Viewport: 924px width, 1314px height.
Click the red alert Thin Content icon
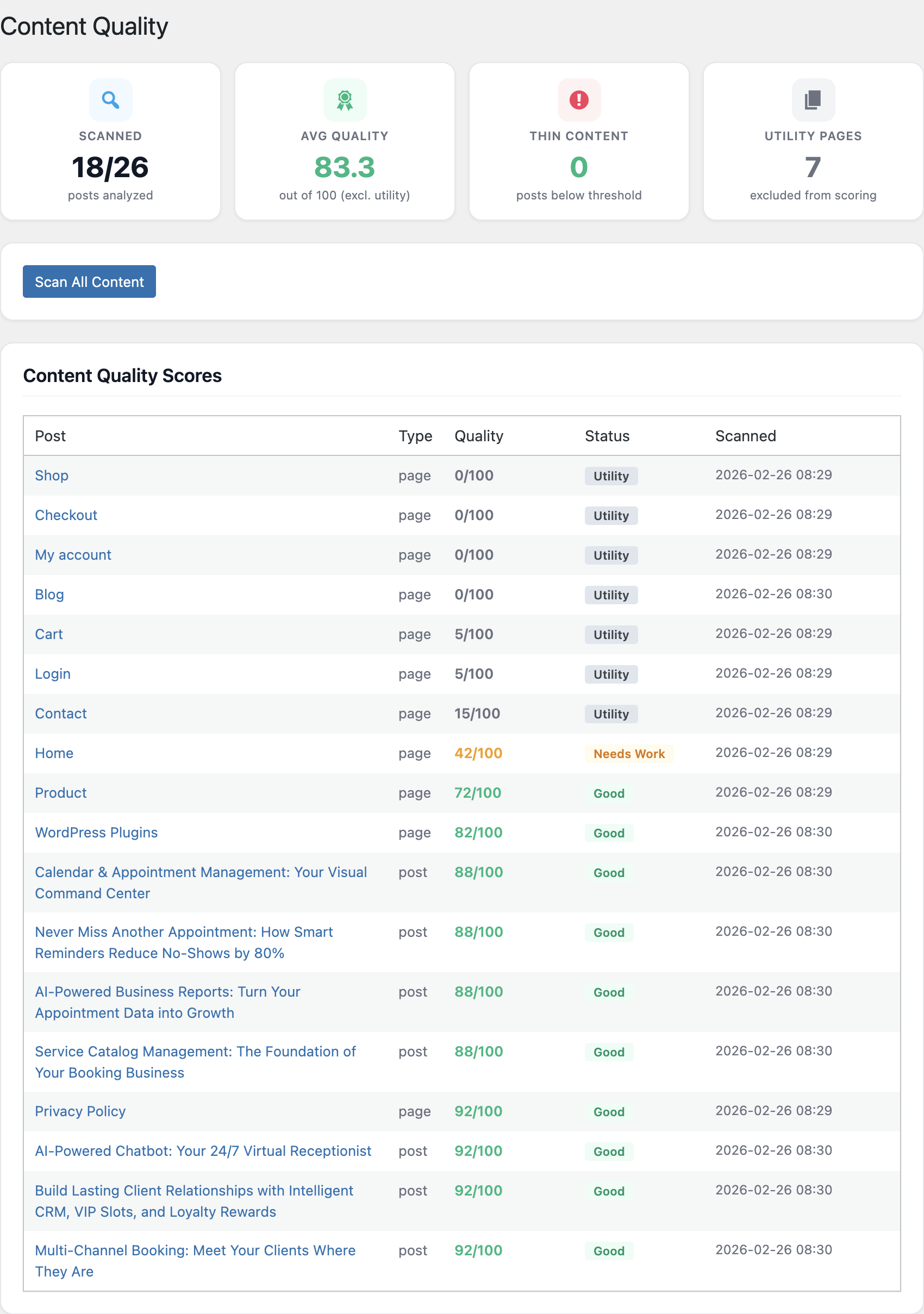(x=579, y=100)
